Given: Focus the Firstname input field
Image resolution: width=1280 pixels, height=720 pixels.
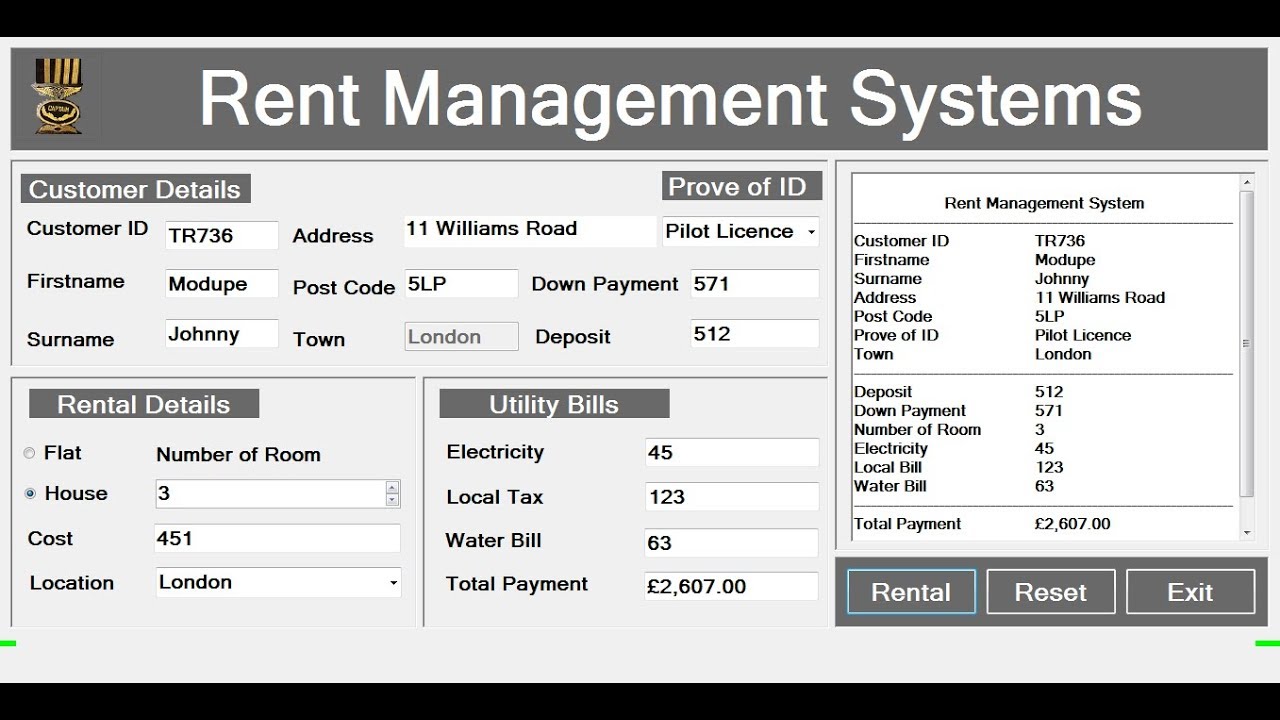Looking at the screenshot, I should pos(222,283).
